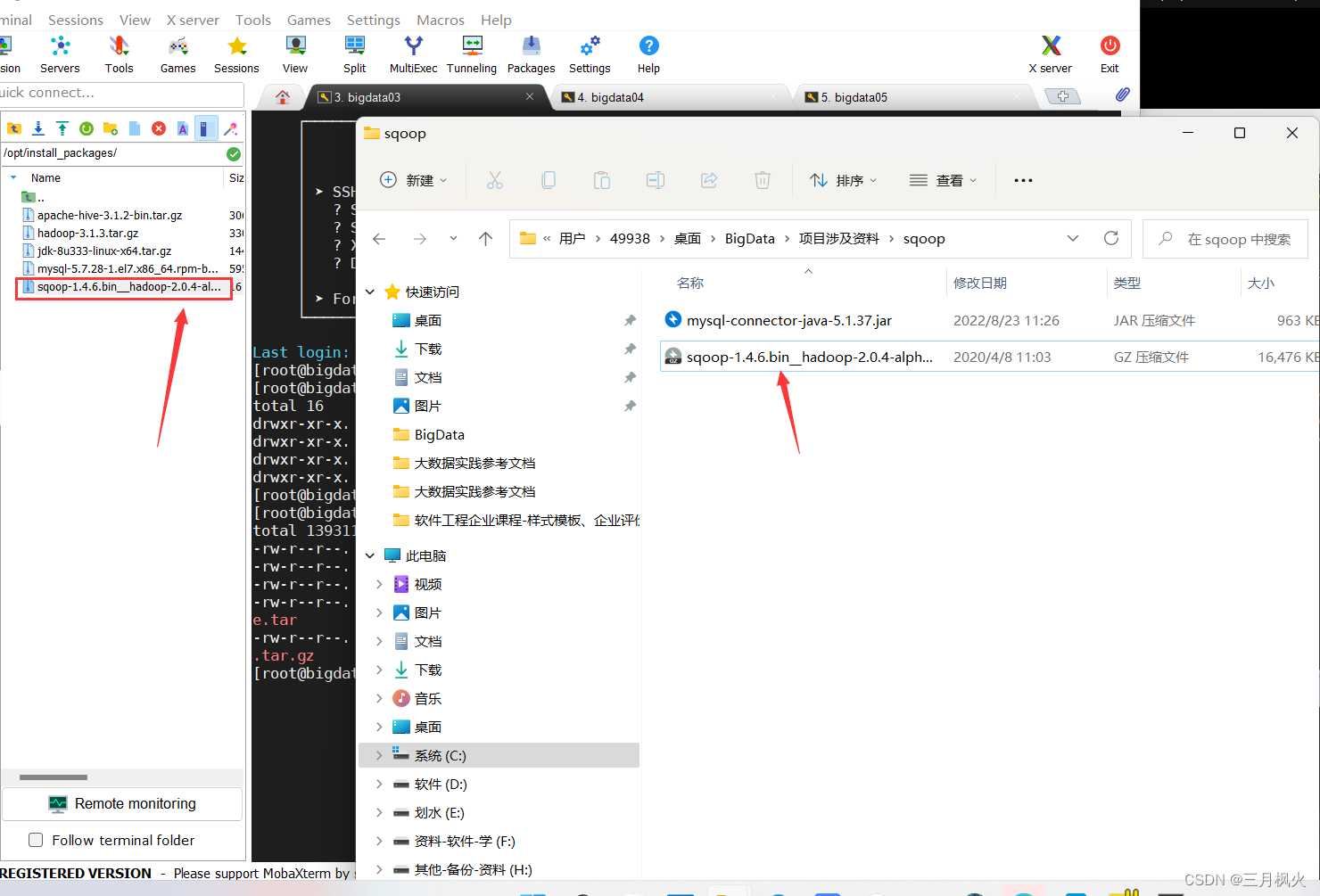
Task: Expand the address bar history dropdown
Action: [x=1073, y=238]
